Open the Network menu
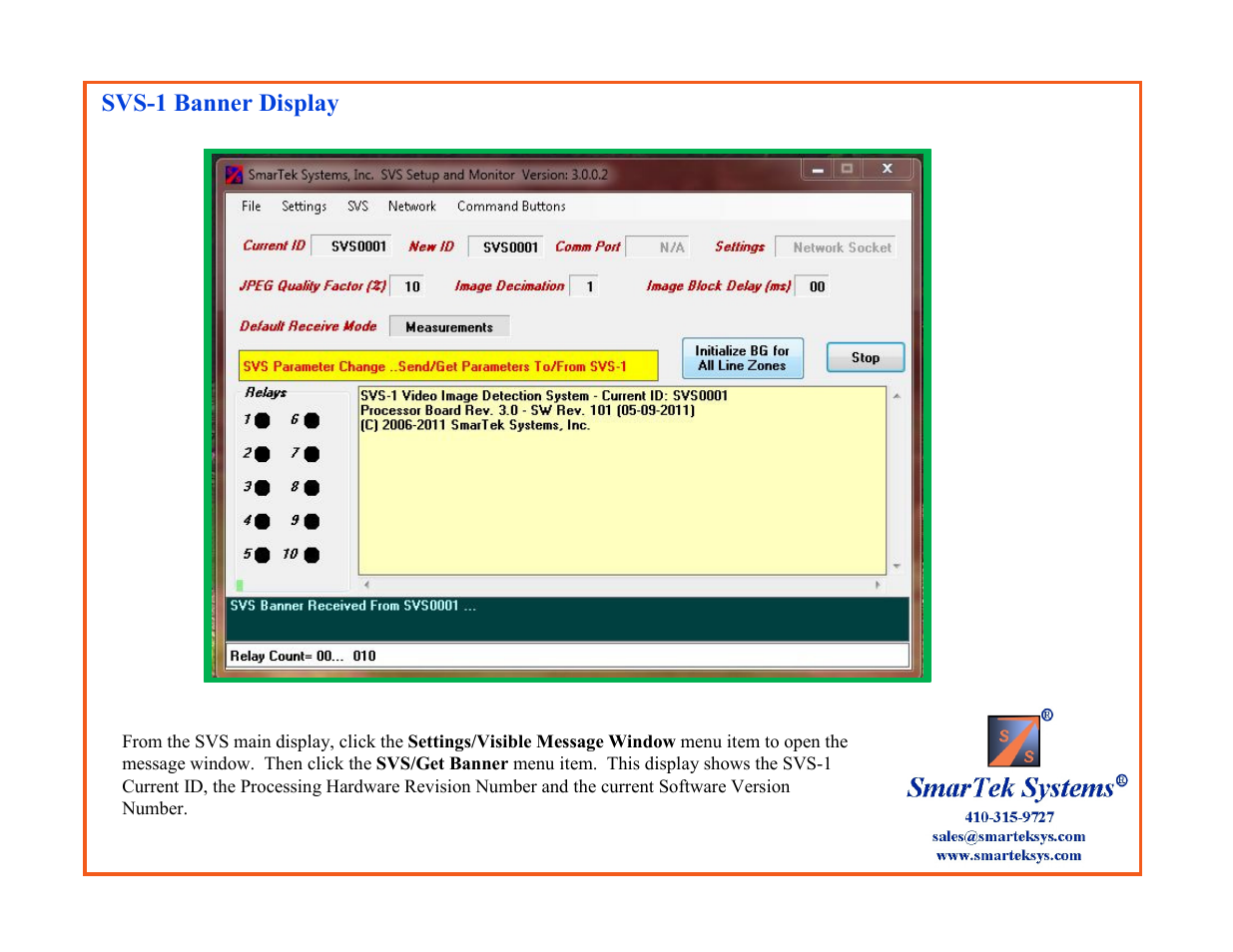 click(411, 207)
